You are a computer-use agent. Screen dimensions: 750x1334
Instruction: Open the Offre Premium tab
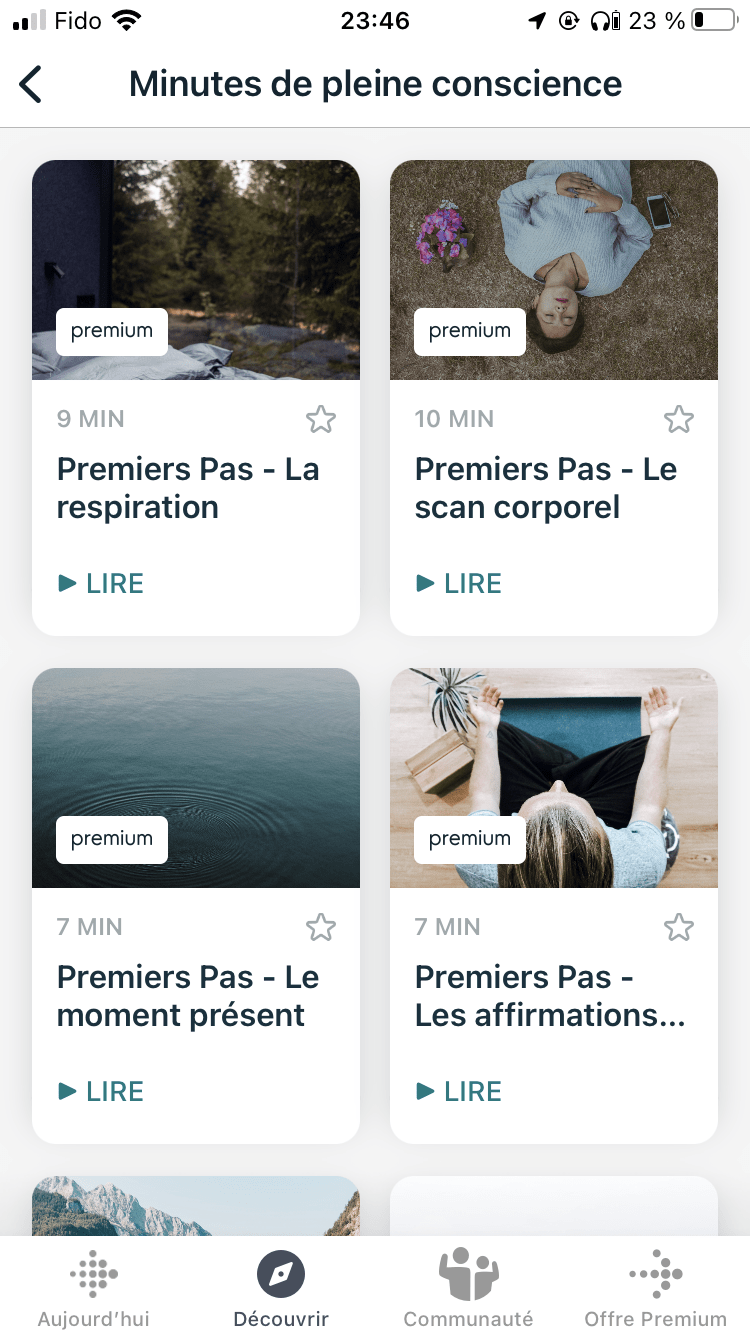coord(655,1290)
